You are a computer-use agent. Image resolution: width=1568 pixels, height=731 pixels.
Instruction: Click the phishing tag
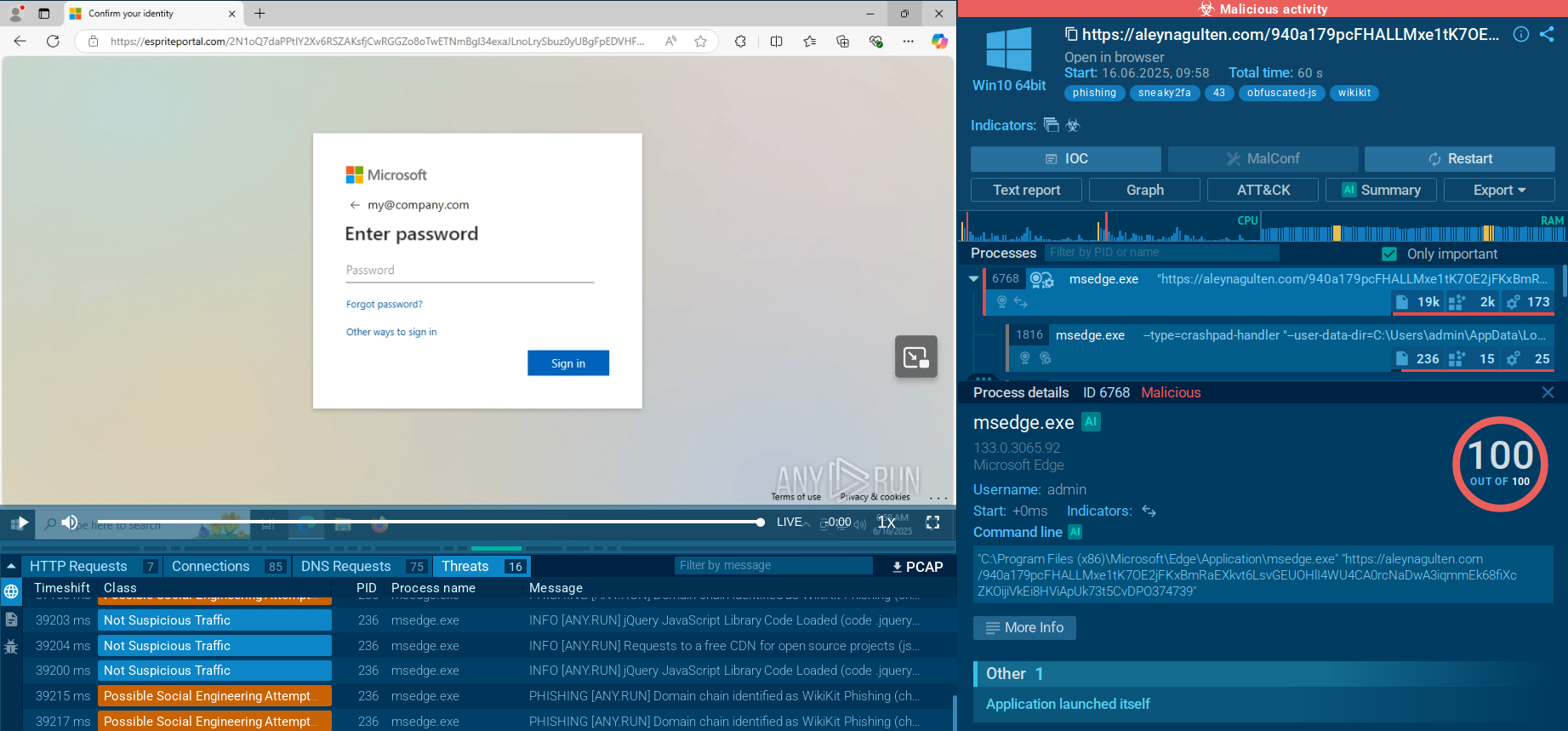(1094, 94)
